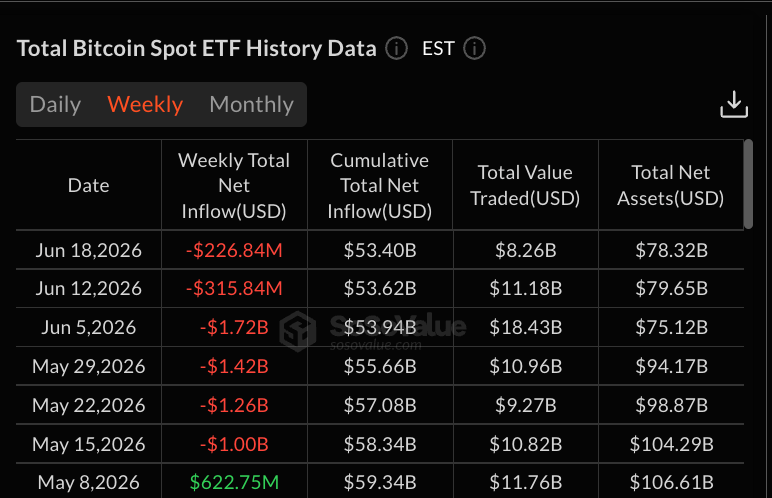Click the info icon beside History Data title
The width and height of the screenshot is (772, 498).
click(396, 49)
